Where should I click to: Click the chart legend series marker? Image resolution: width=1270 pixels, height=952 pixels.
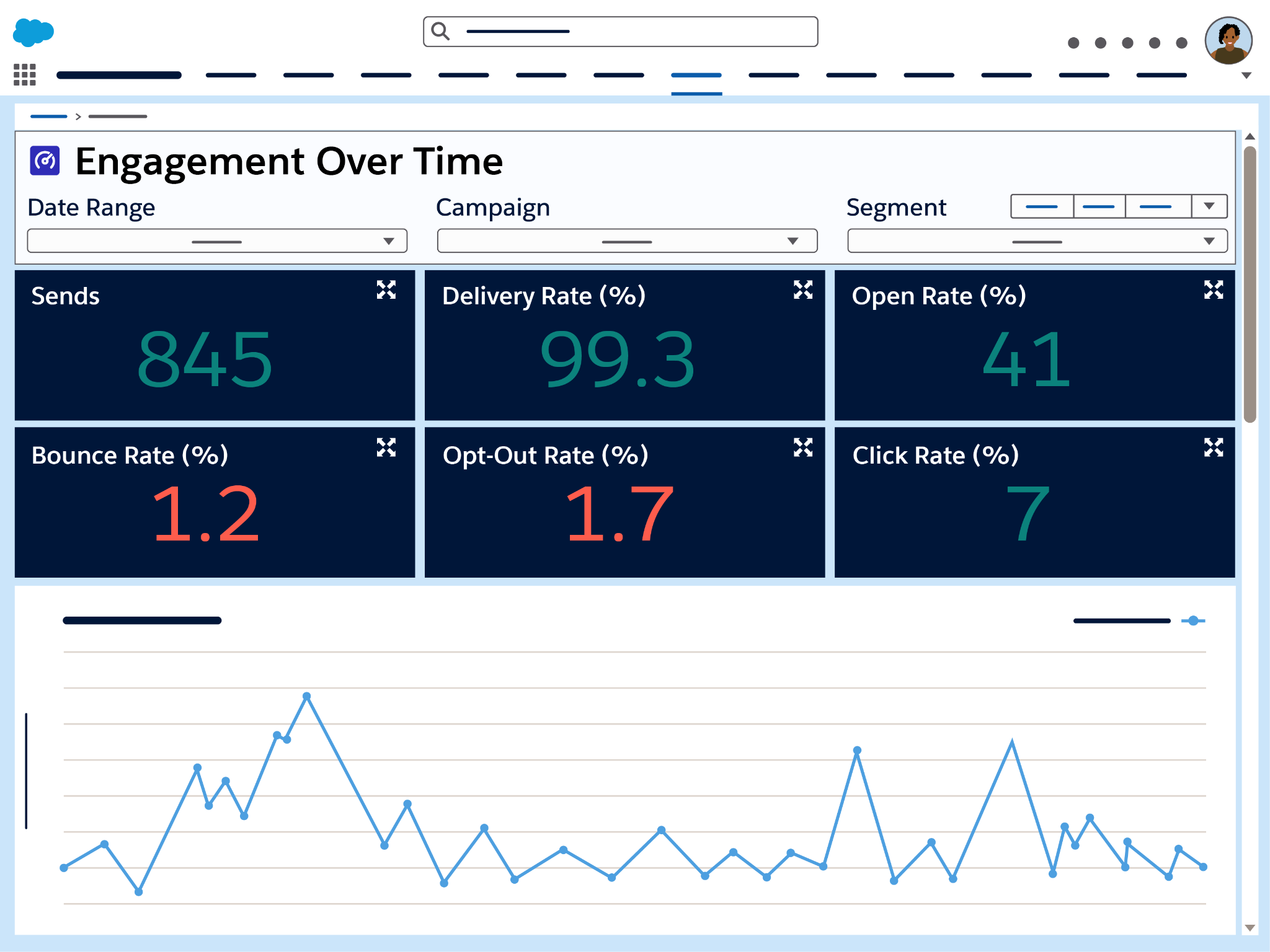click(x=1193, y=620)
